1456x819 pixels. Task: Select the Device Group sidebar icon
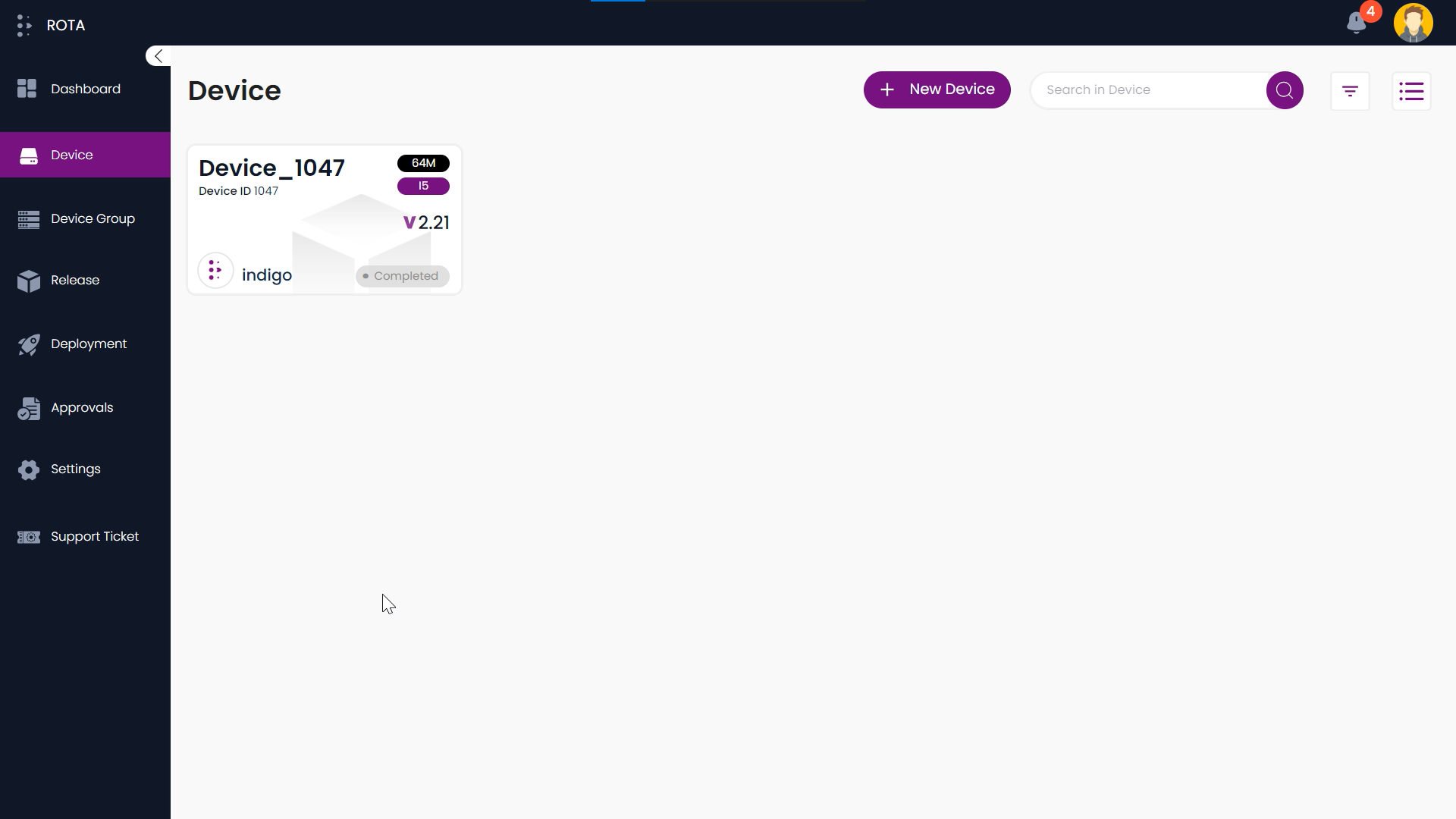(x=28, y=218)
